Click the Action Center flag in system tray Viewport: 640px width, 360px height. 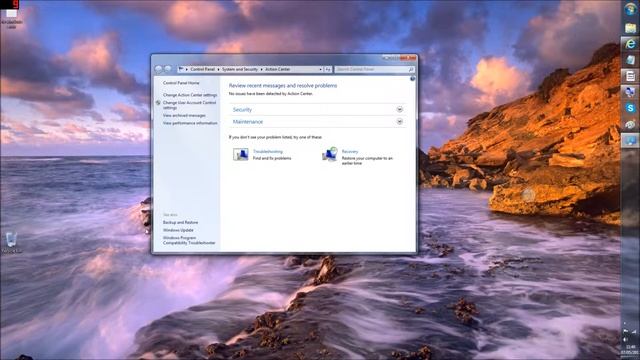pos(626,331)
